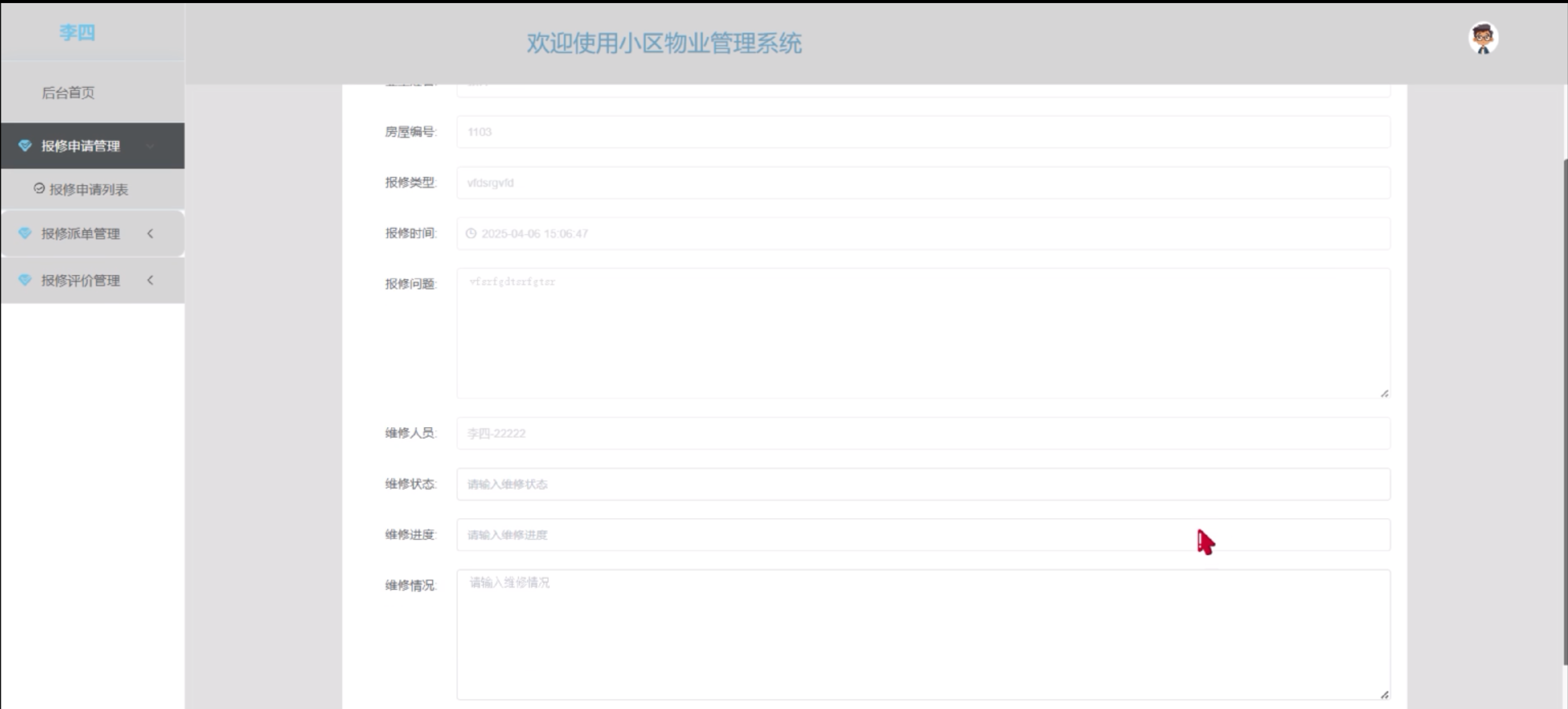Open 报修申请列表 submenu item
This screenshot has height=709, width=1568.
tap(88, 190)
